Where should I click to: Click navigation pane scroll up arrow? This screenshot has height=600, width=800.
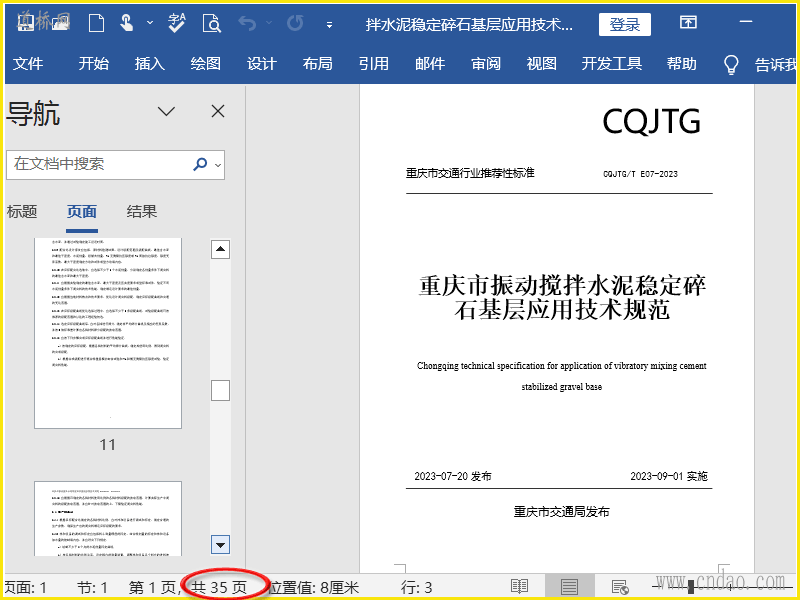click(220, 249)
